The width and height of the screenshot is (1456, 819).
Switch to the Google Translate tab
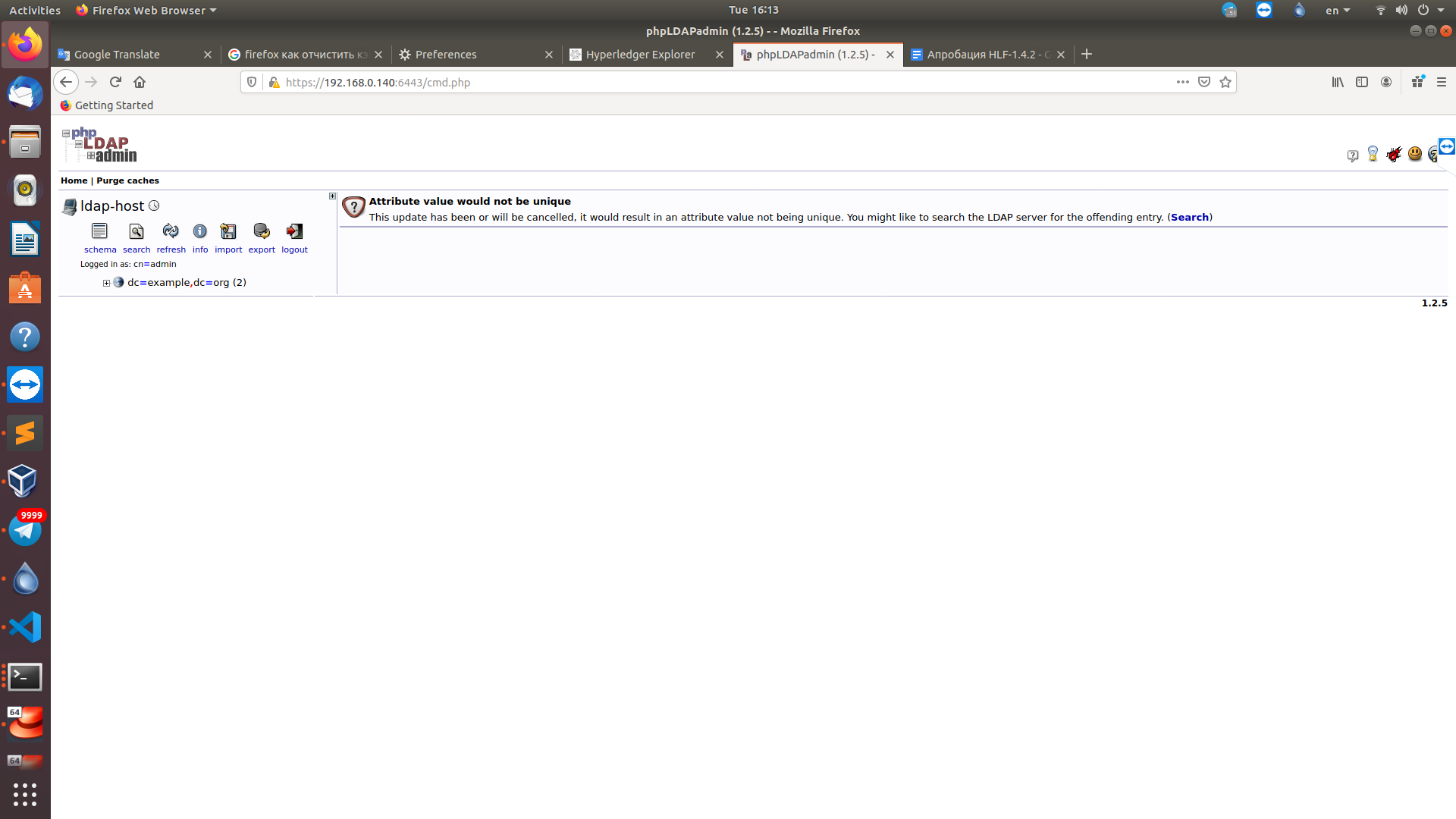(x=117, y=55)
